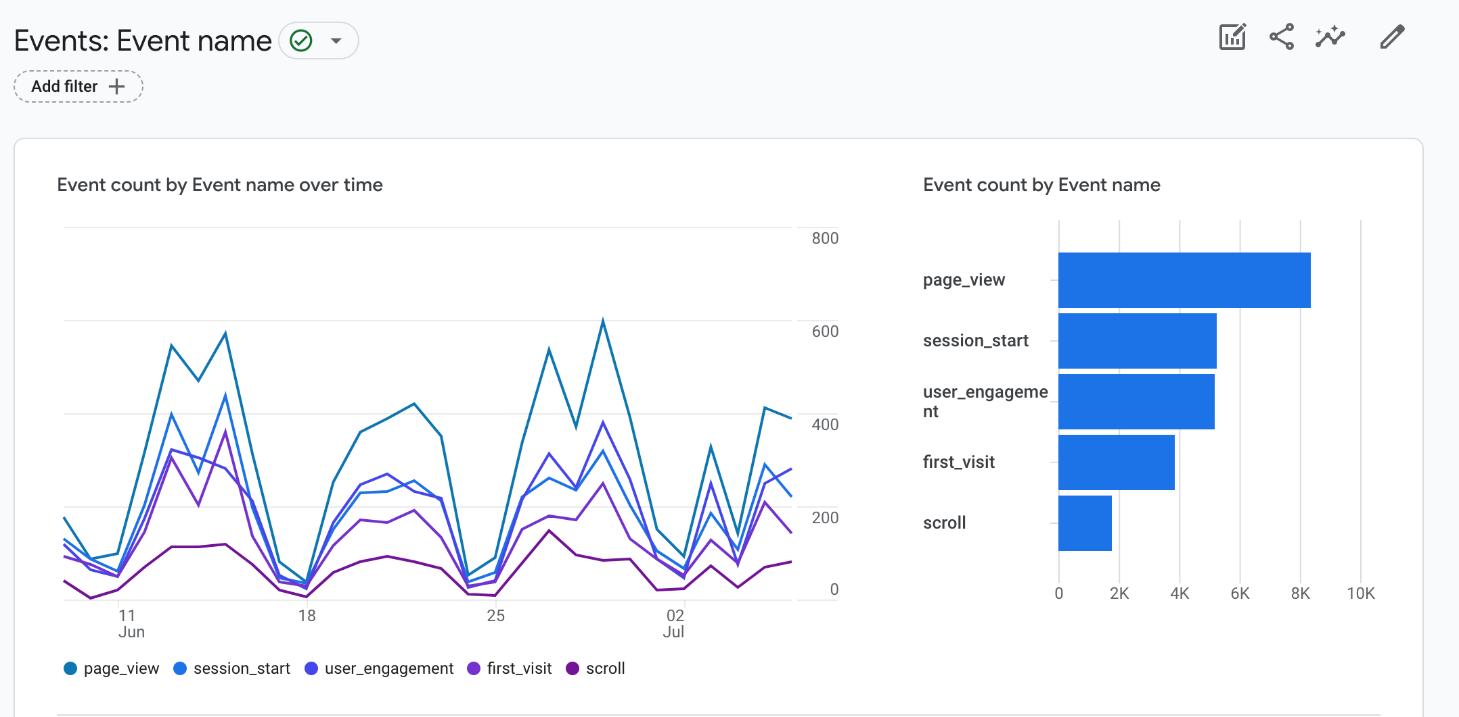Click the green checkmark status icon
Image resolution: width=1459 pixels, height=717 pixels.
tap(301, 41)
